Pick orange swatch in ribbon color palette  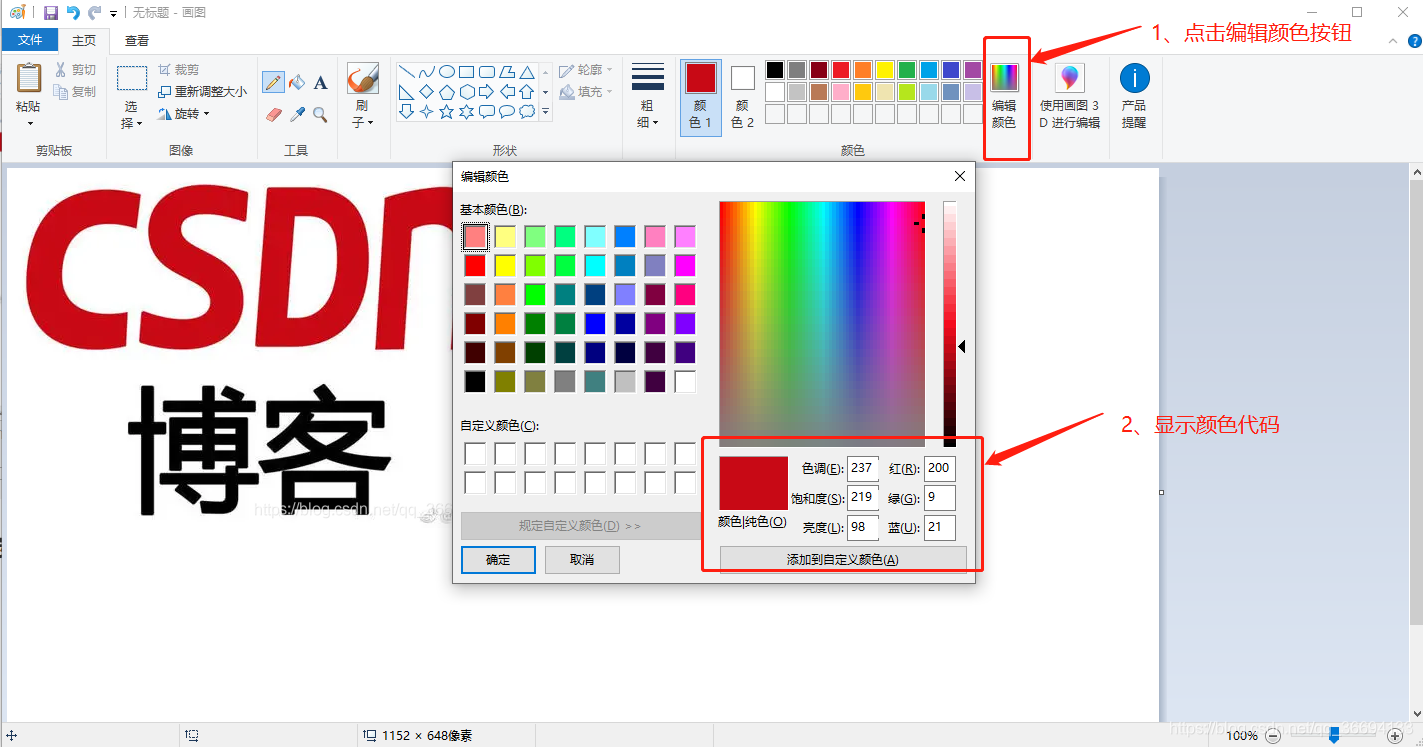862,70
